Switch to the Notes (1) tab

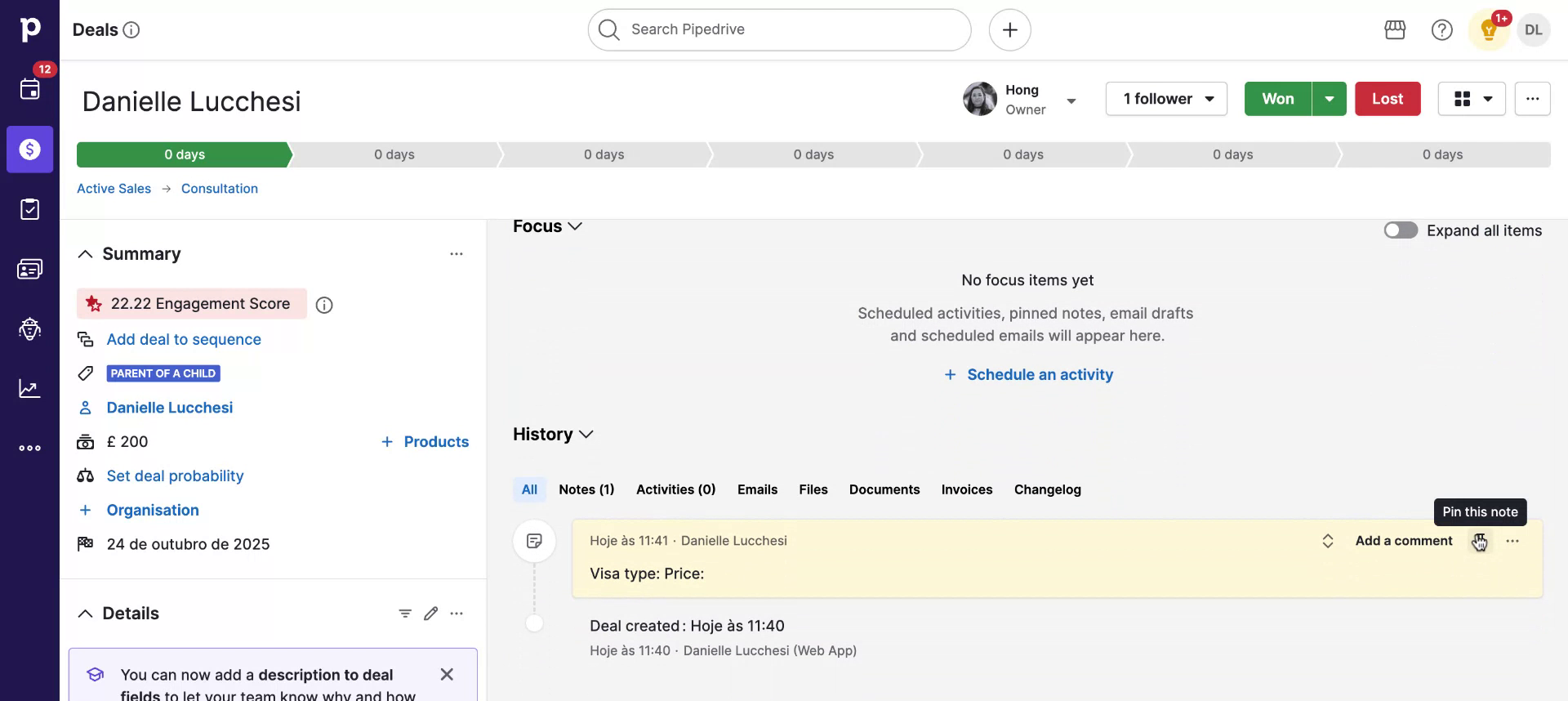pos(586,489)
